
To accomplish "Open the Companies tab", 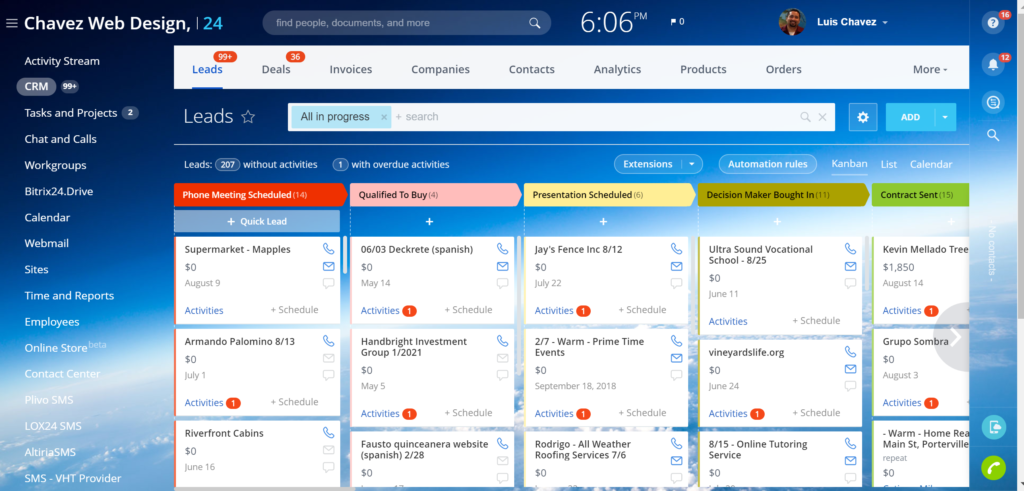I will tap(440, 69).
